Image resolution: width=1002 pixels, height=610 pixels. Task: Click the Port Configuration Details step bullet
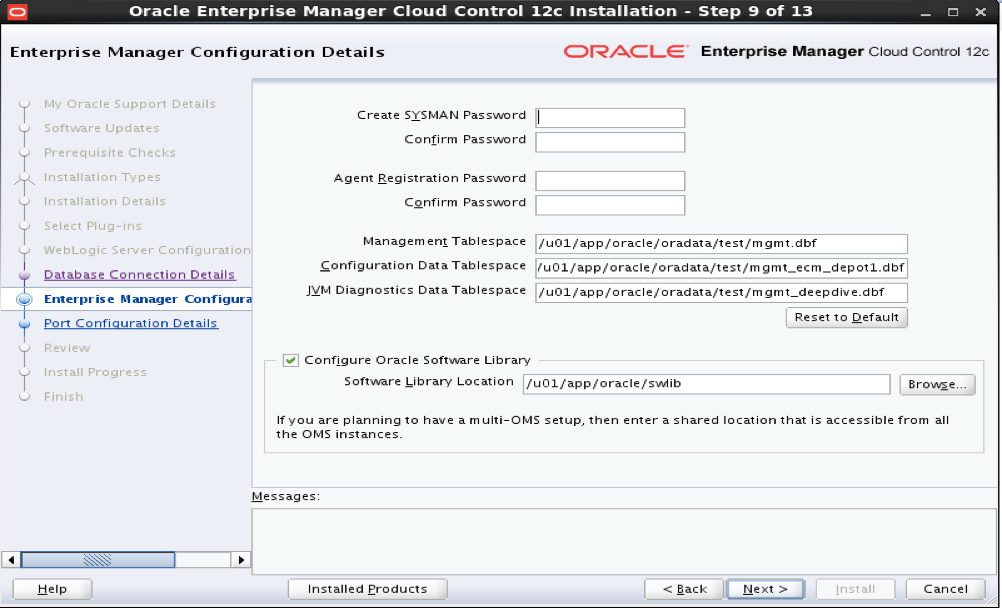click(24, 324)
